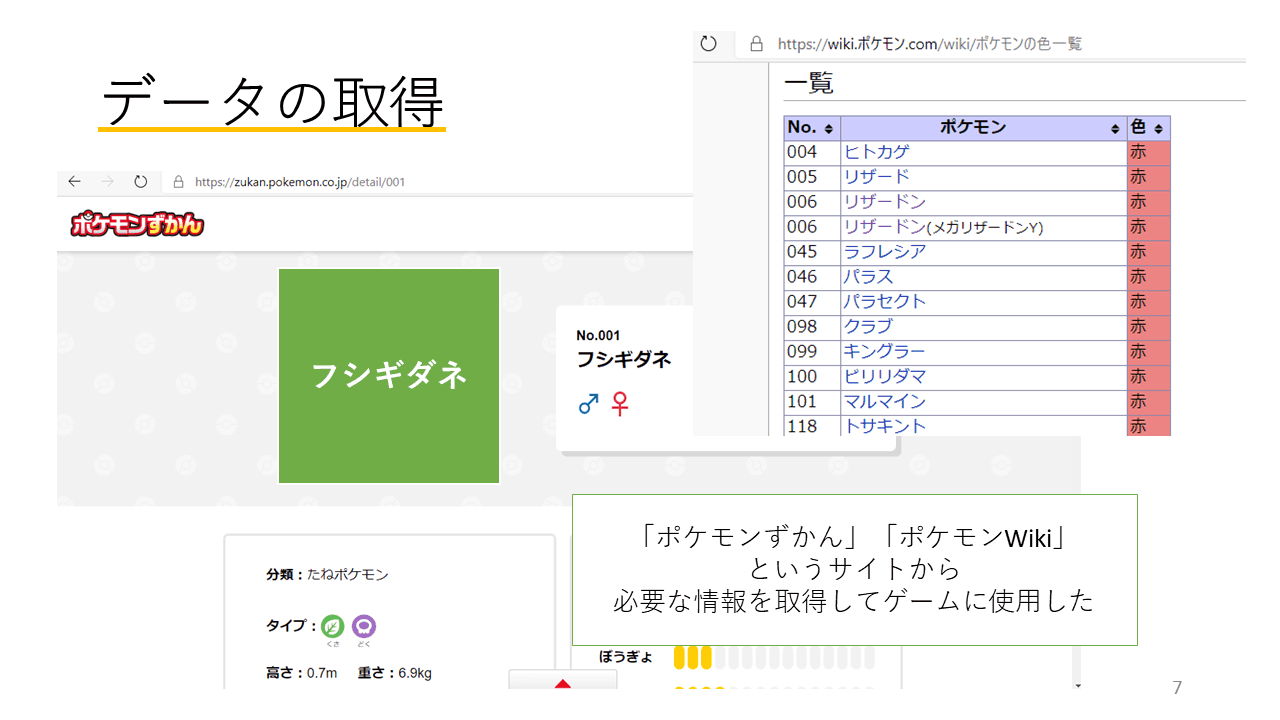Viewport: 1280px width, 720px height.
Task: Open the リザード link in row 005
Action: 877,177
